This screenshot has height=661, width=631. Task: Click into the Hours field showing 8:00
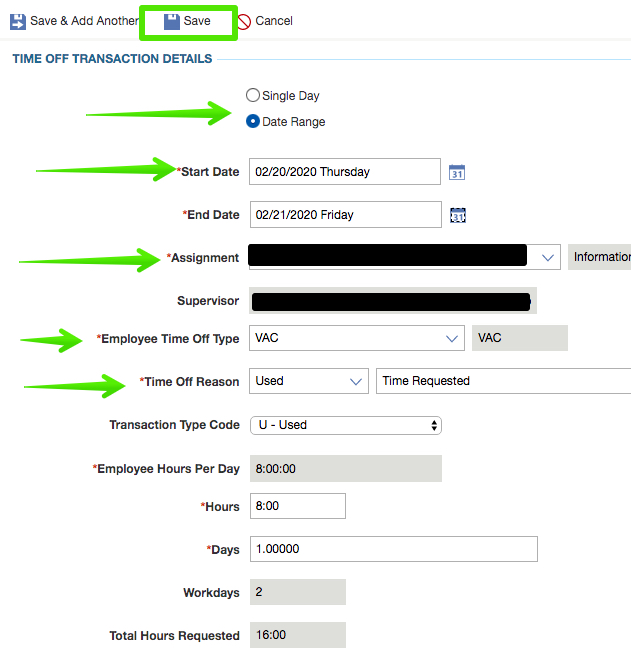click(298, 506)
